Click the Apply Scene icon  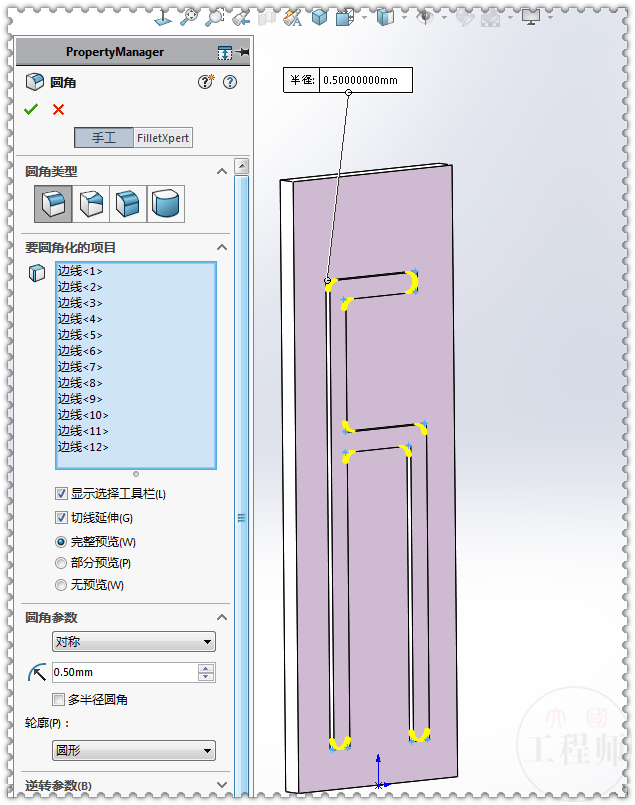point(490,18)
